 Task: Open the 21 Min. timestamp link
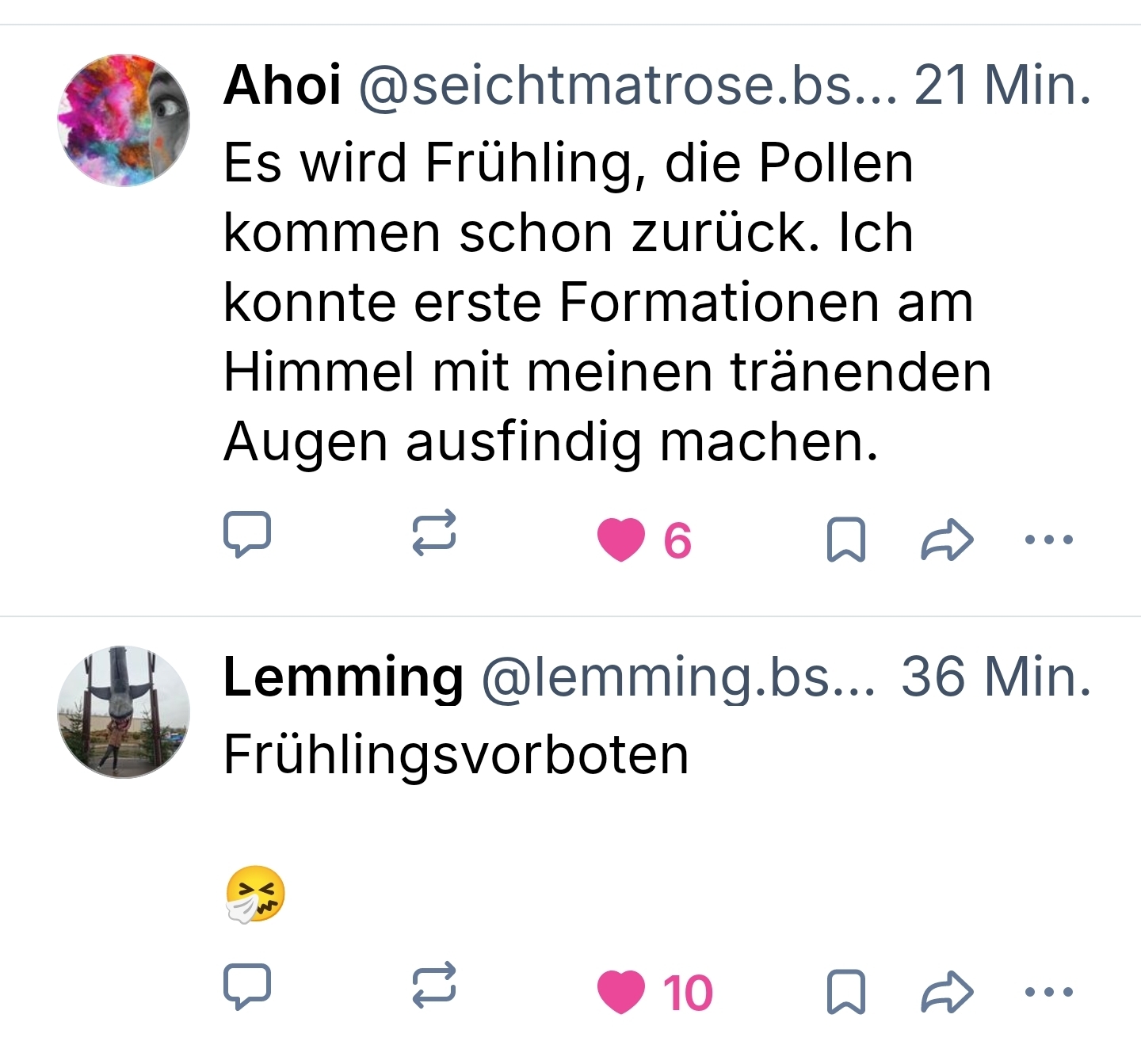click(x=1002, y=85)
